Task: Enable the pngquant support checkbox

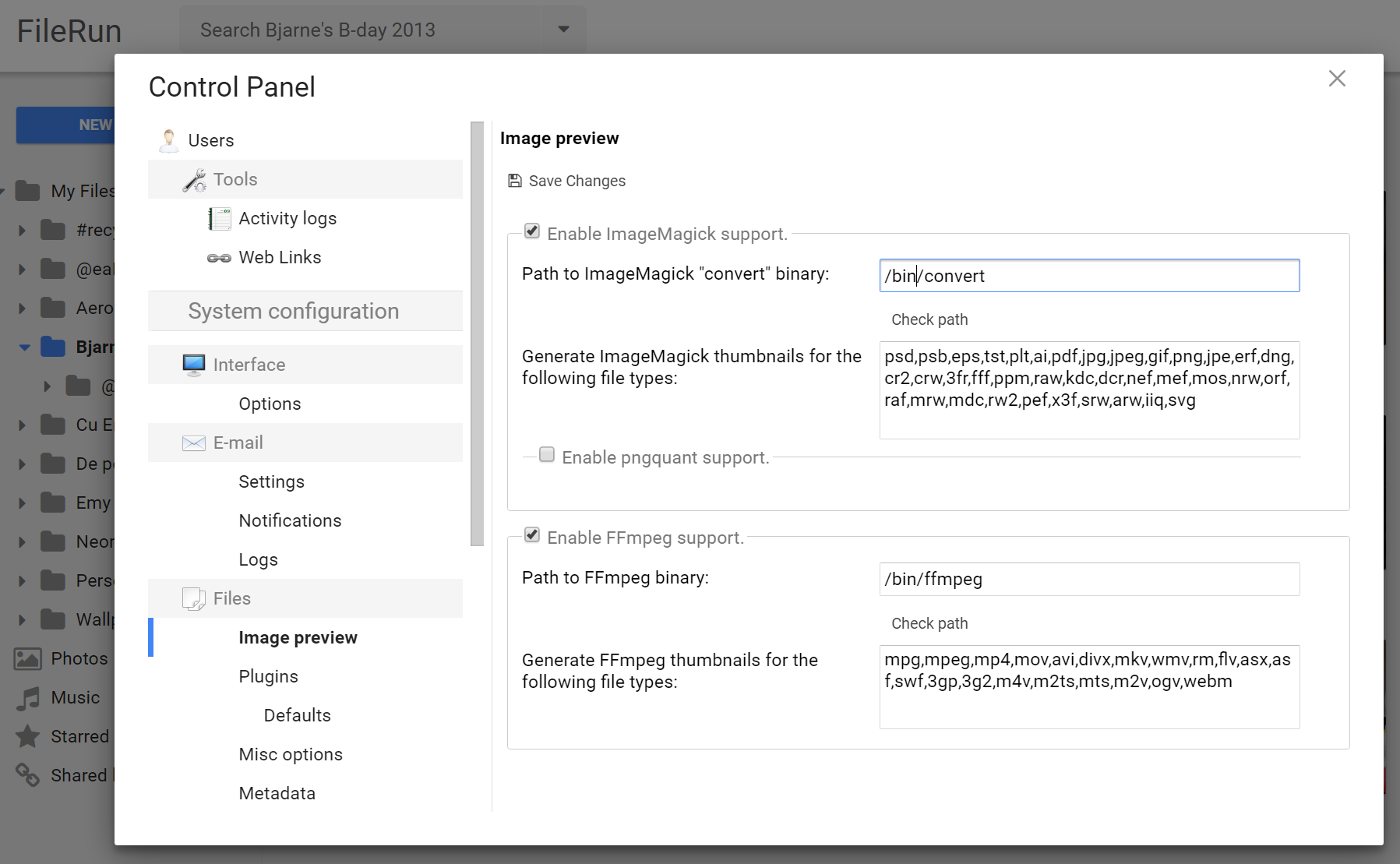Action: point(547,455)
